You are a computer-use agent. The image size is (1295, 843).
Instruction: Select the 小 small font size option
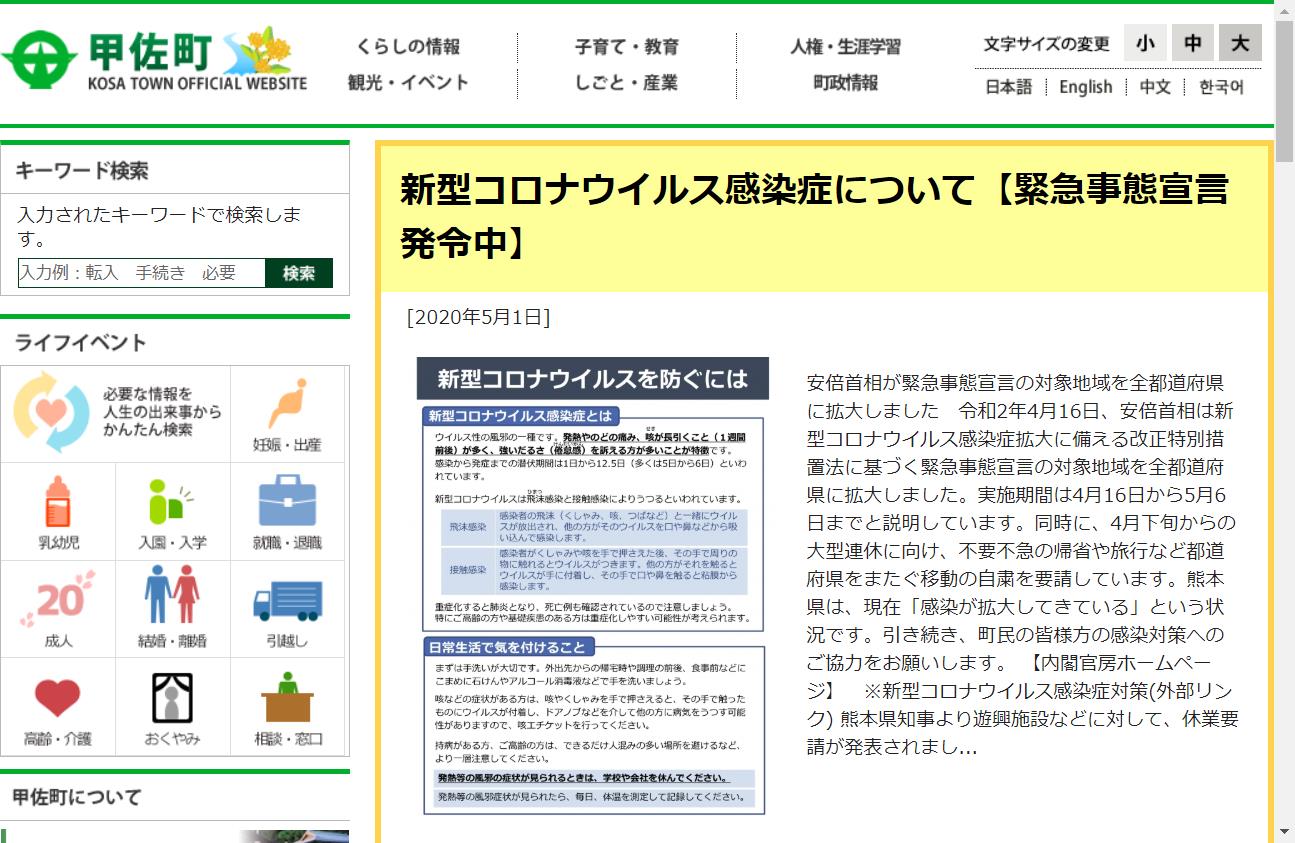[1146, 43]
